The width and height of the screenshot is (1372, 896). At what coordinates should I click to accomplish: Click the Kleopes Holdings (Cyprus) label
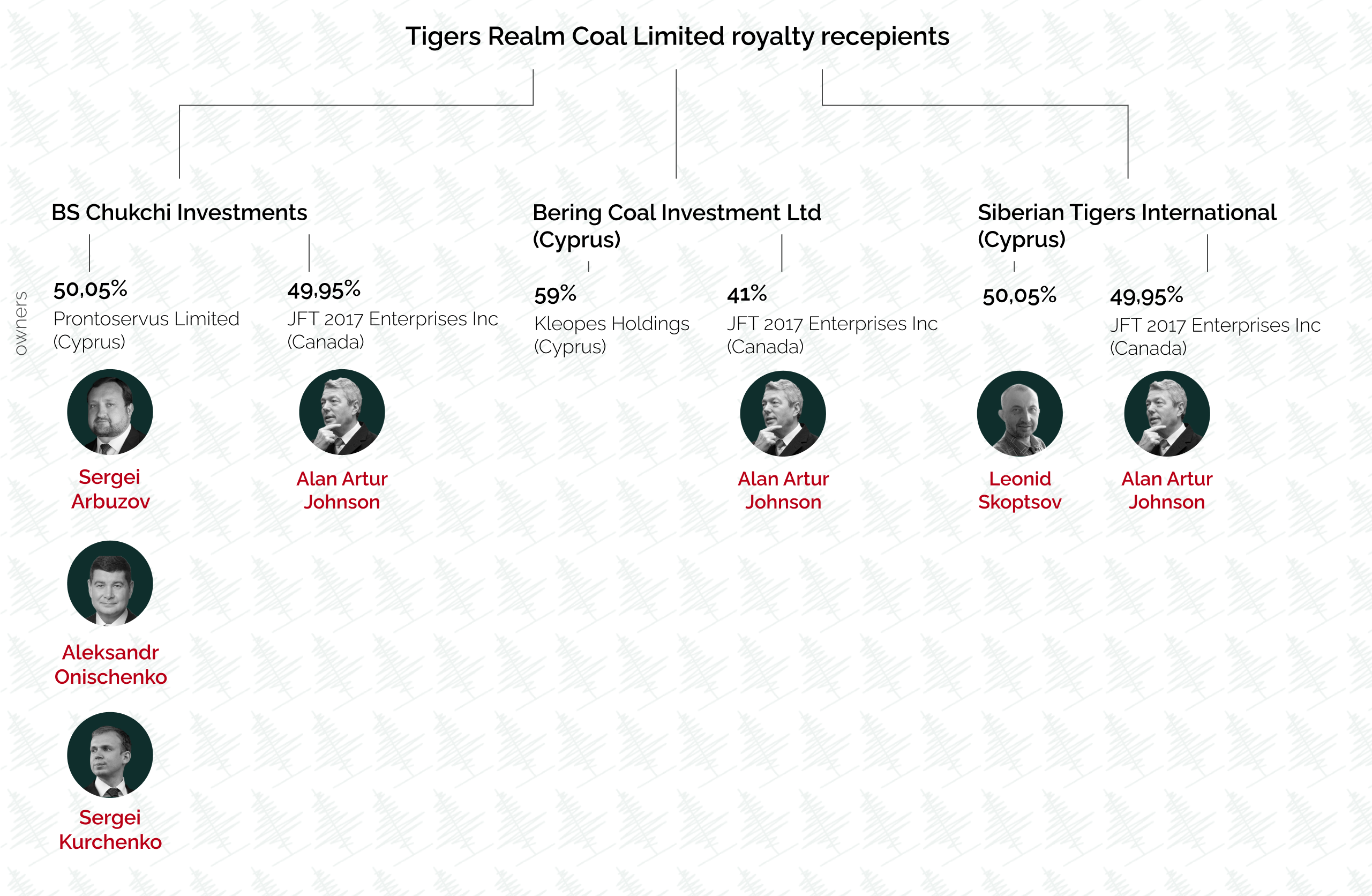612,335
